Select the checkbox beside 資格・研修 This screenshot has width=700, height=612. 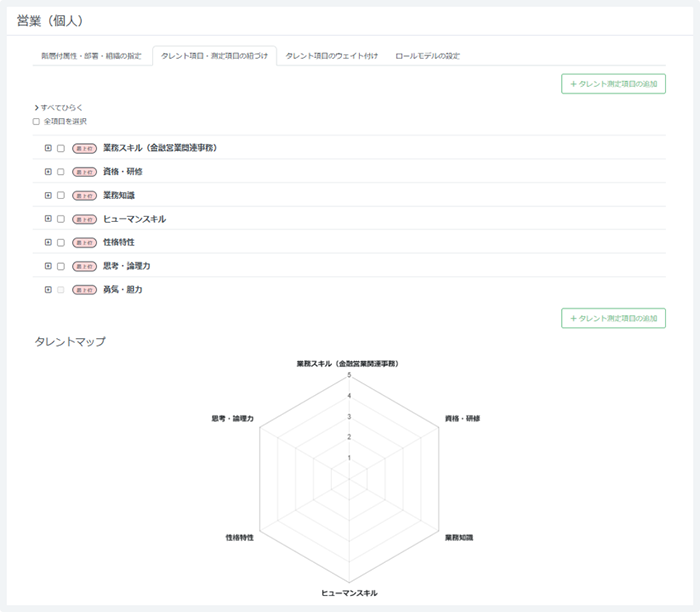click(61, 172)
